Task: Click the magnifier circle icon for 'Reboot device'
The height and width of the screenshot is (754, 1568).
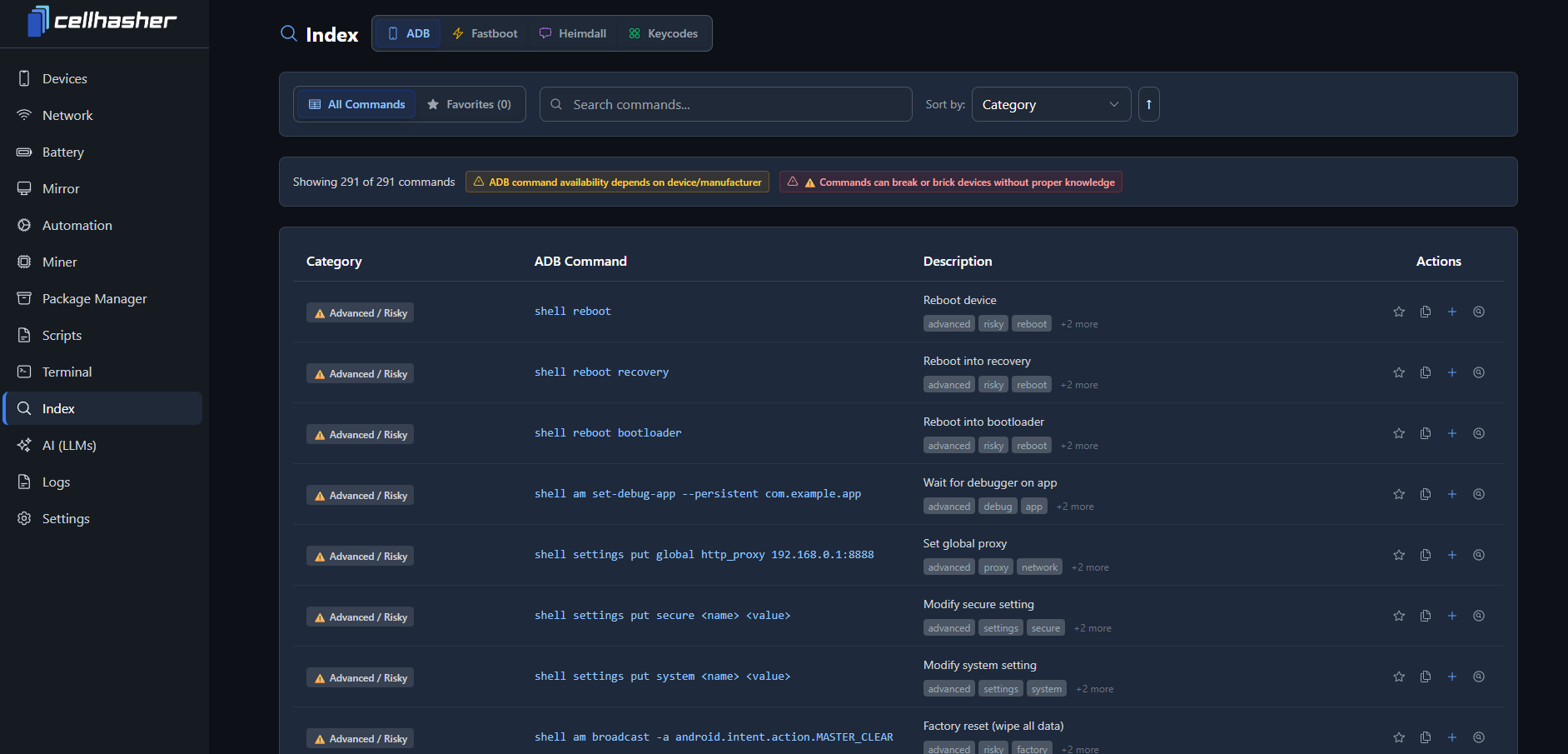Action: (x=1479, y=312)
